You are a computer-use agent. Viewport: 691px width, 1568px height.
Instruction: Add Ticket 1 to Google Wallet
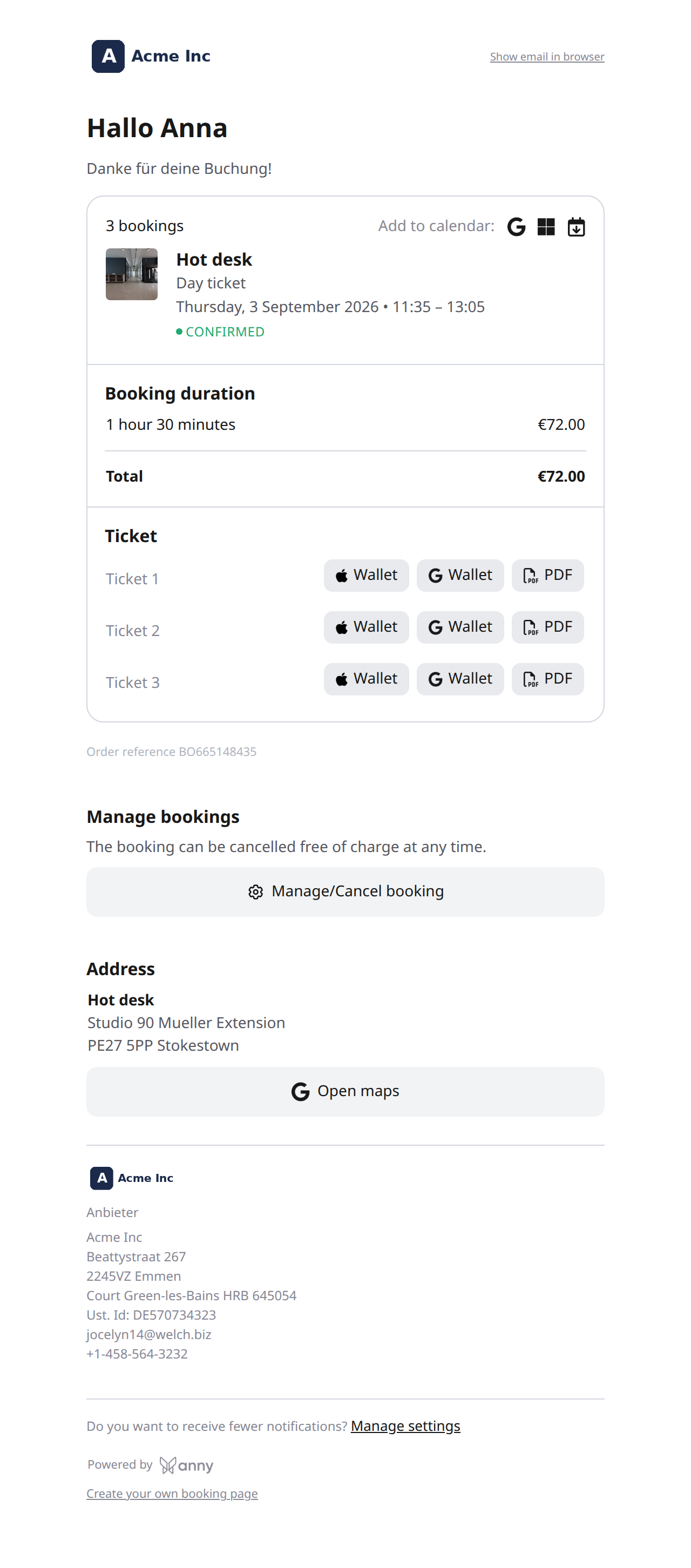click(459, 575)
